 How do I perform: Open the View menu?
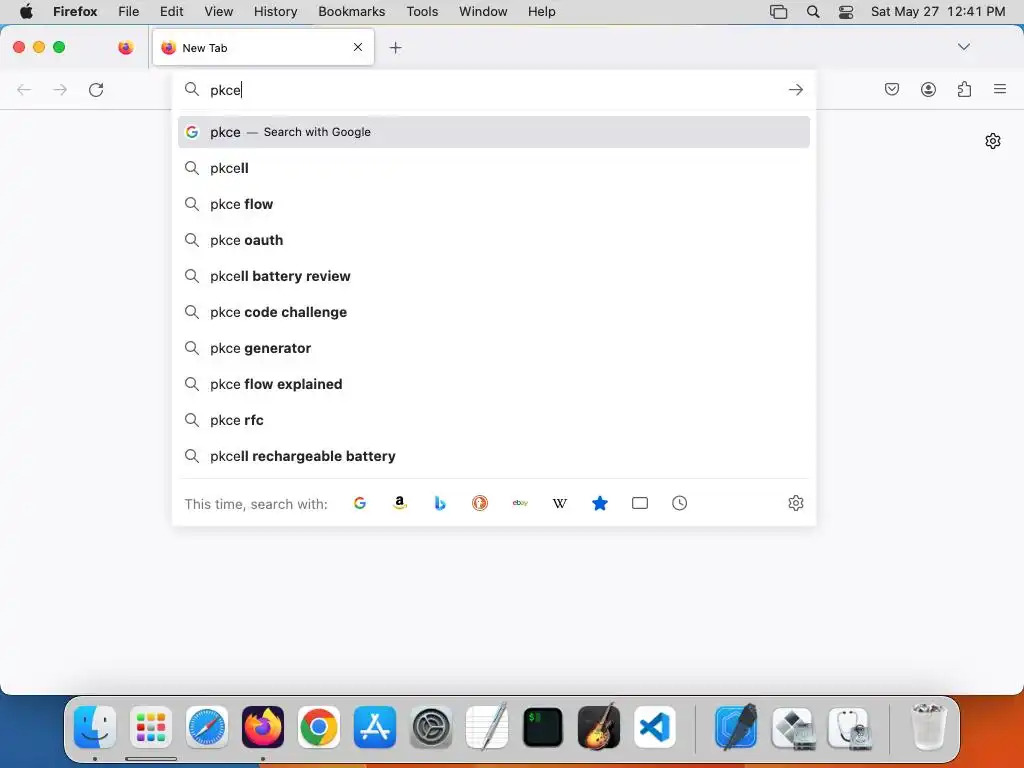[x=218, y=11]
